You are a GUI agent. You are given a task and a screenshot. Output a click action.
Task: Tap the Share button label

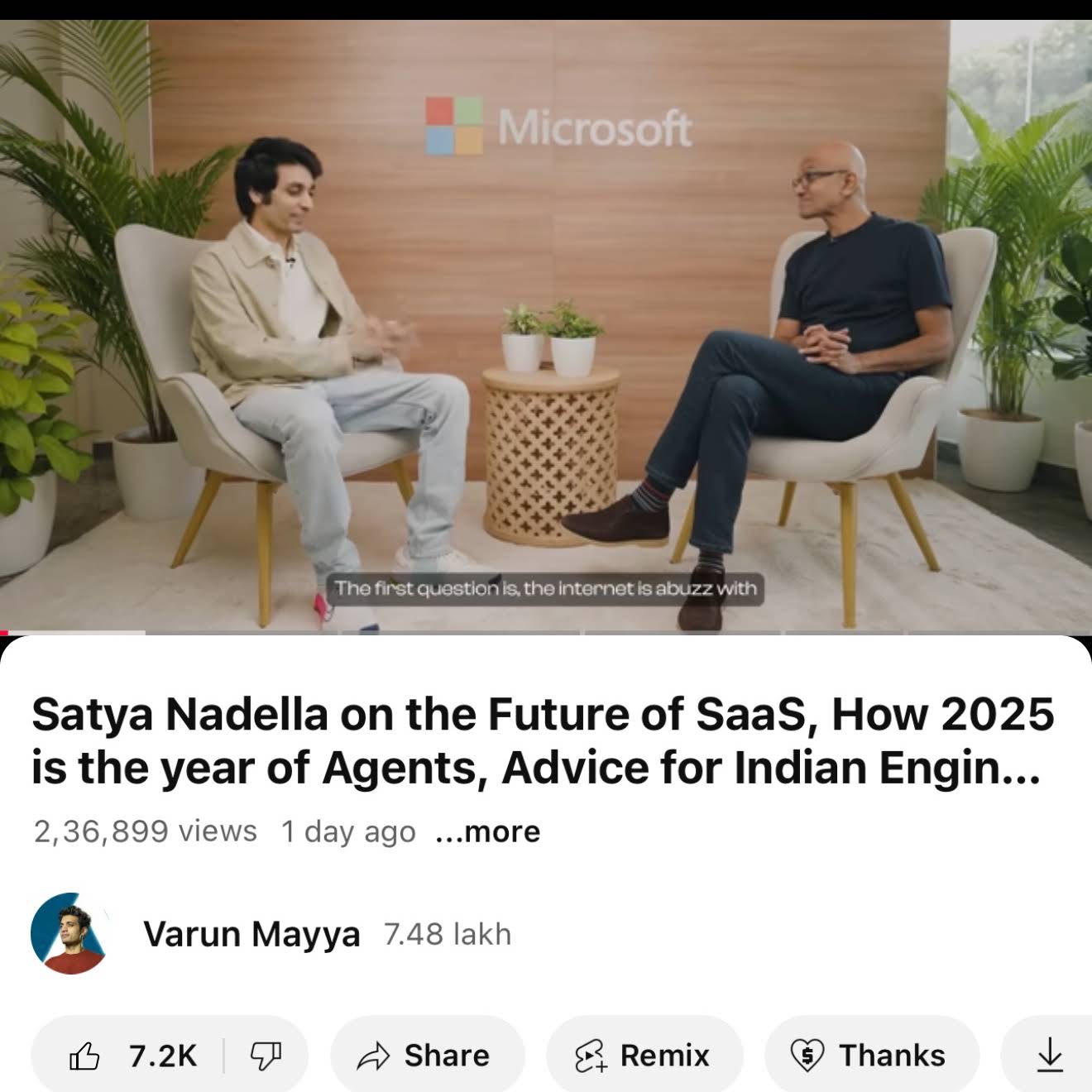click(x=447, y=1056)
